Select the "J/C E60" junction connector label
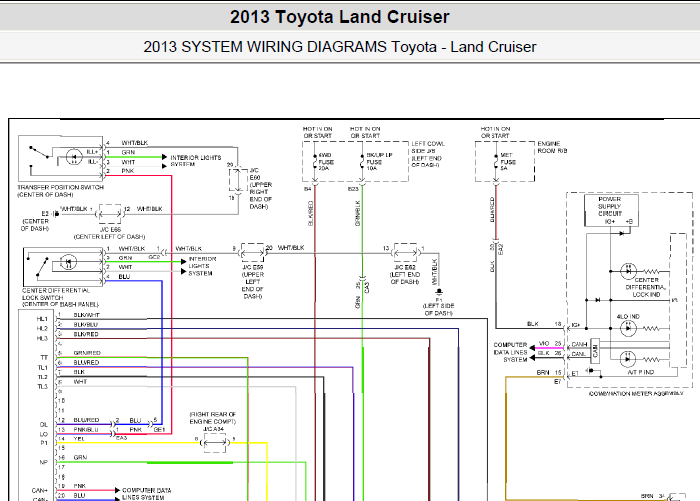700x501 pixels. click(x=255, y=174)
